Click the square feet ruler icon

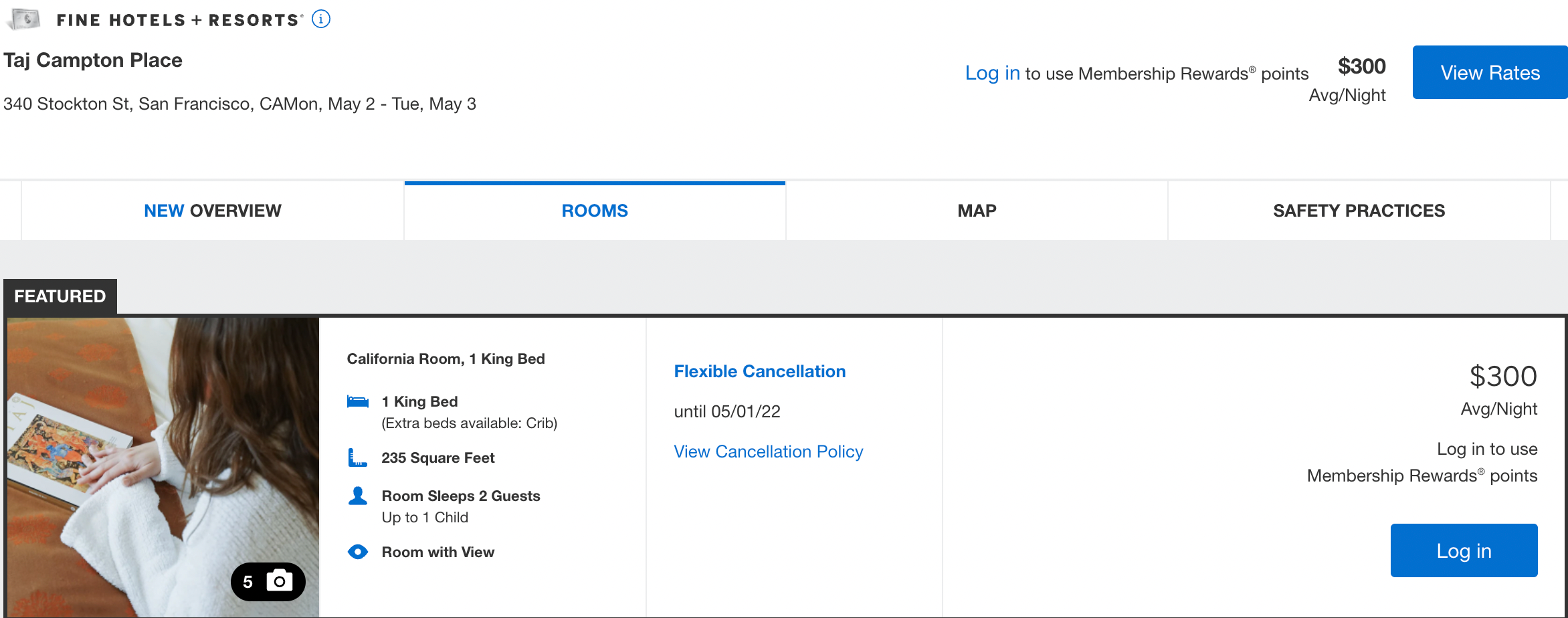(358, 458)
